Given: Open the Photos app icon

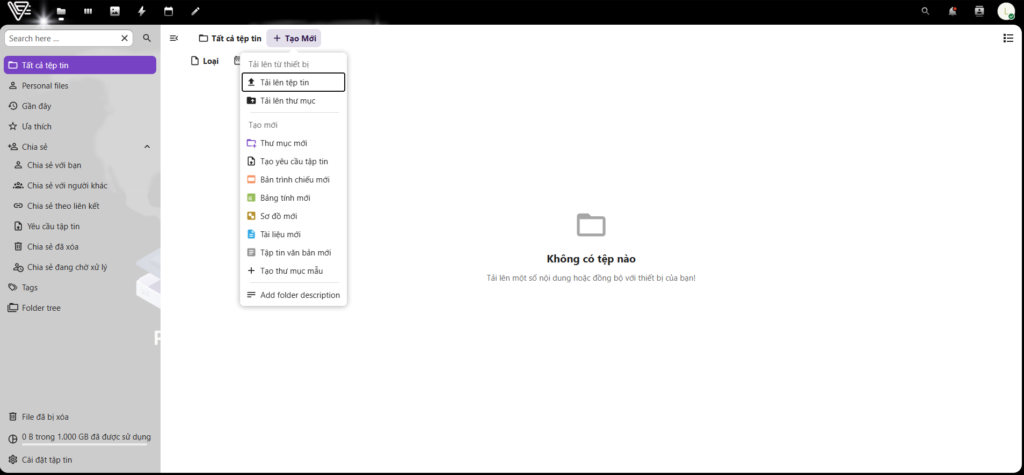Looking at the screenshot, I should (x=115, y=11).
